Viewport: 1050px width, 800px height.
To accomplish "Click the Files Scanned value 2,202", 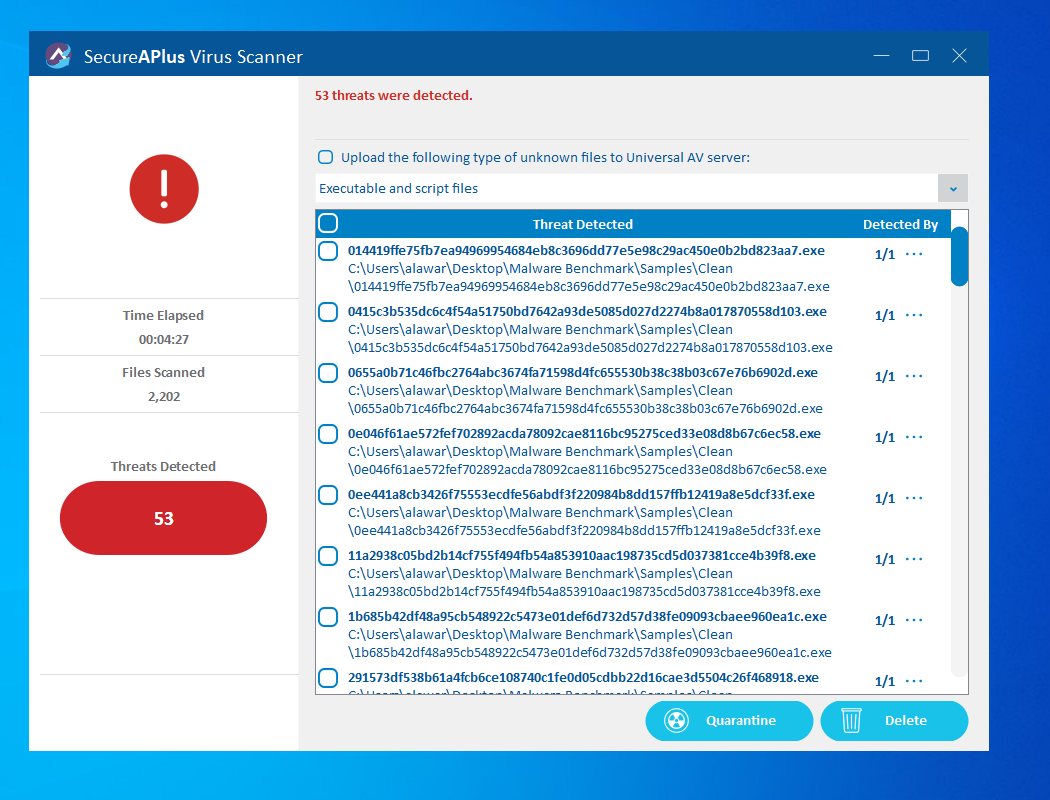I will (x=164, y=396).
